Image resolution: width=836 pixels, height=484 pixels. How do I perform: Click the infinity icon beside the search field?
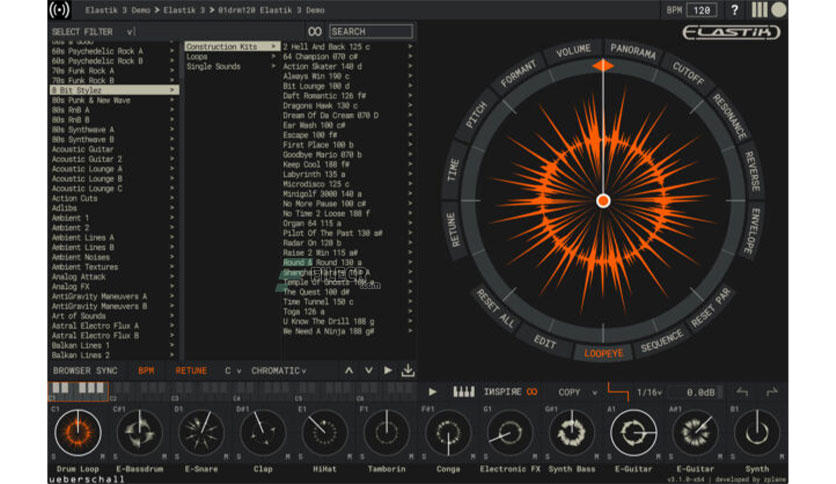(x=315, y=31)
